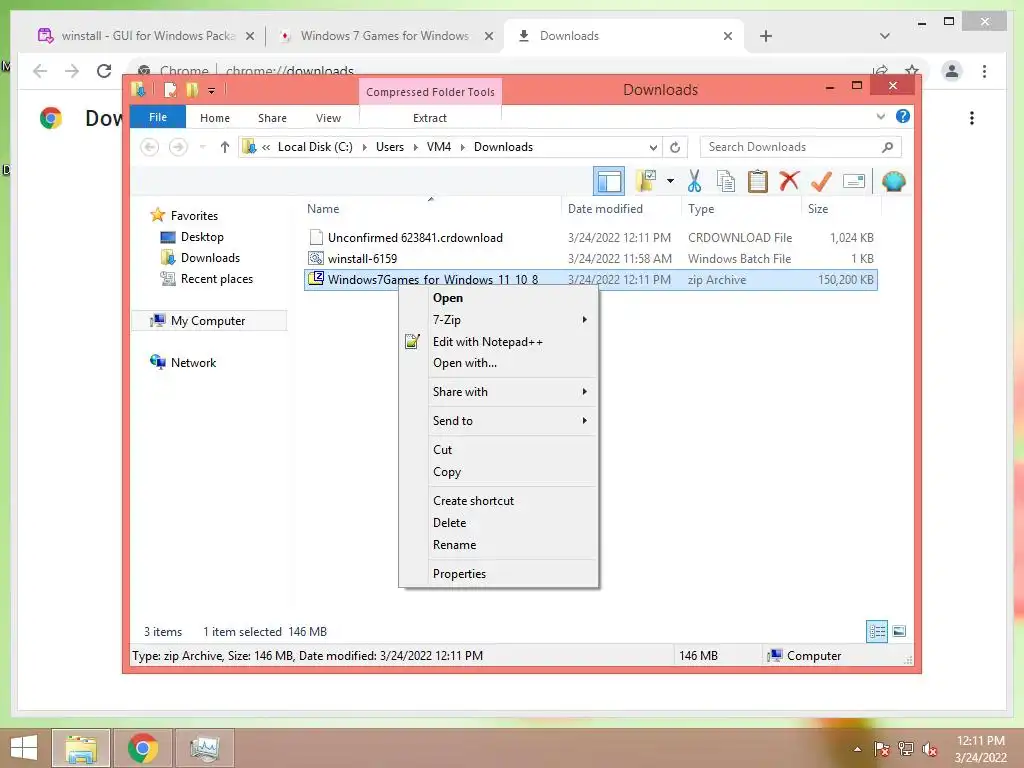Click the Copy pages toolbar icon
The image size is (1024, 768).
pyautogui.click(x=726, y=181)
